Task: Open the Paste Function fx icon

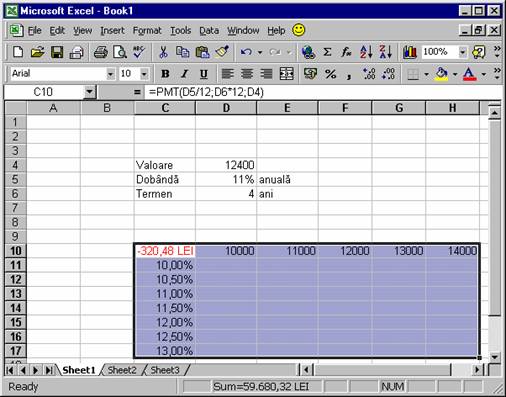Action: [346, 52]
